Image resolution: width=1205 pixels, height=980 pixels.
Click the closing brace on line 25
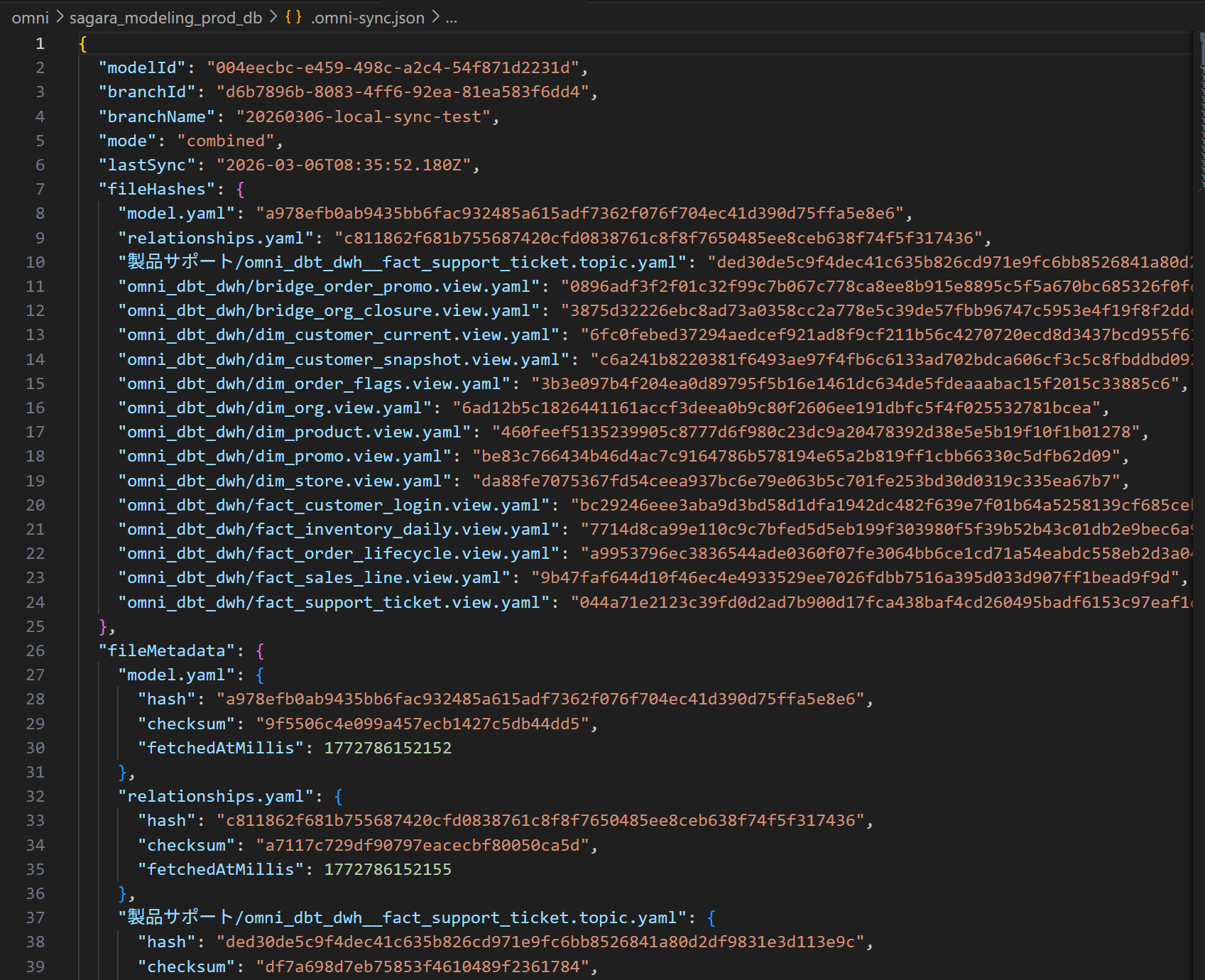(x=103, y=627)
